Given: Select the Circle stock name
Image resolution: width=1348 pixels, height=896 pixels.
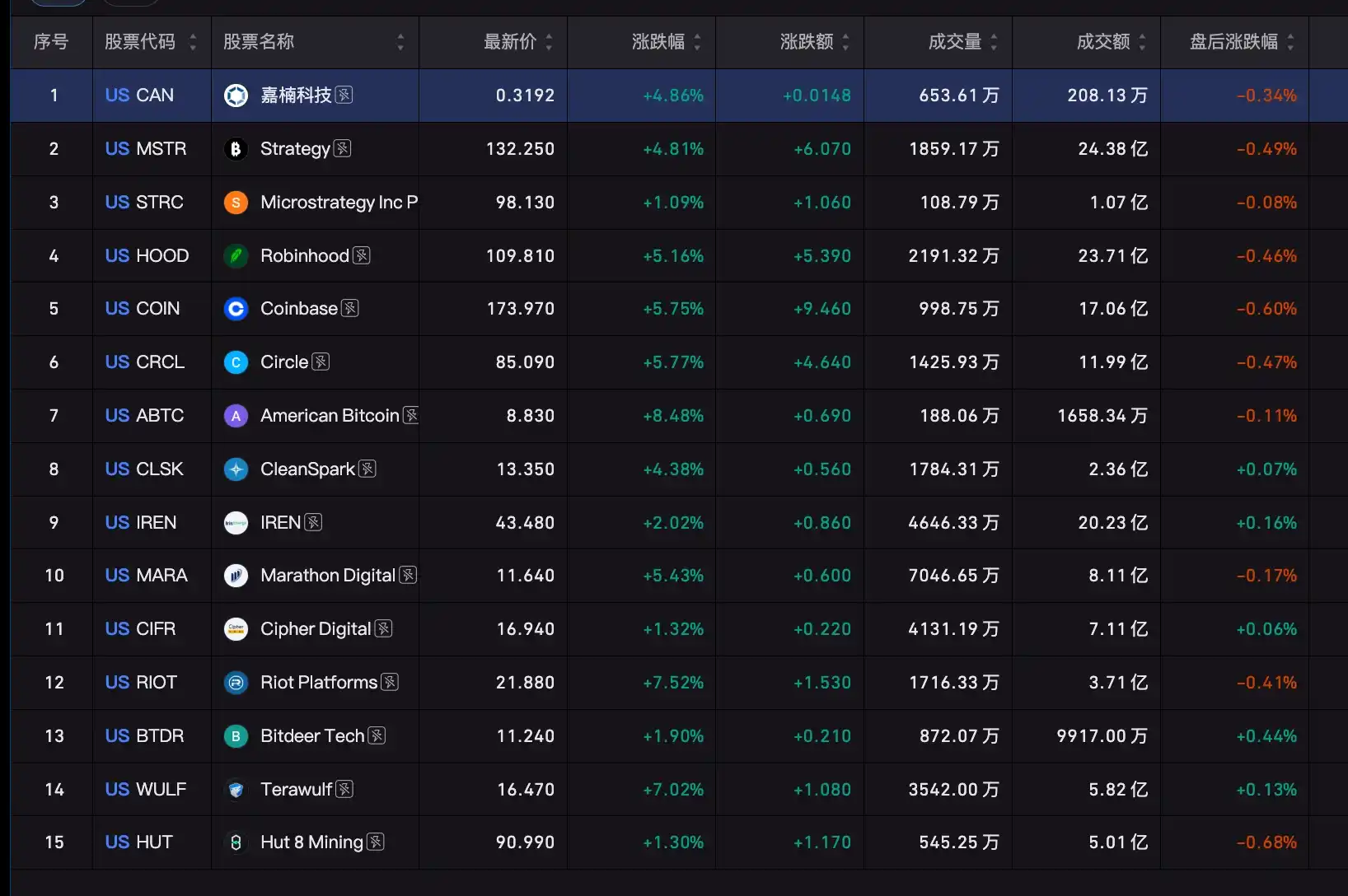Looking at the screenshot, I should point(284,362).
